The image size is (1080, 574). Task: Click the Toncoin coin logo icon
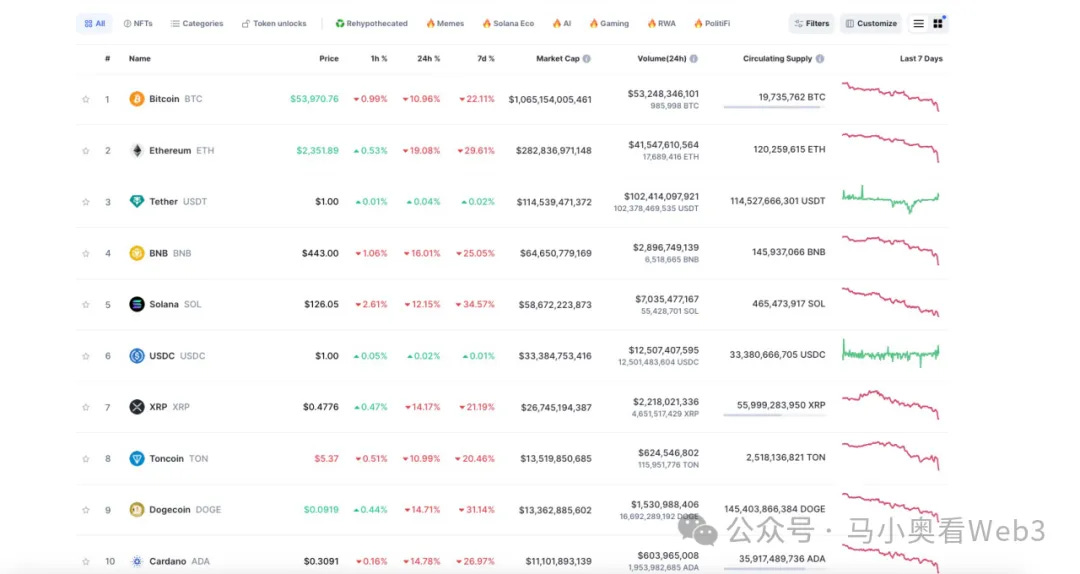(x=136, y=458)
